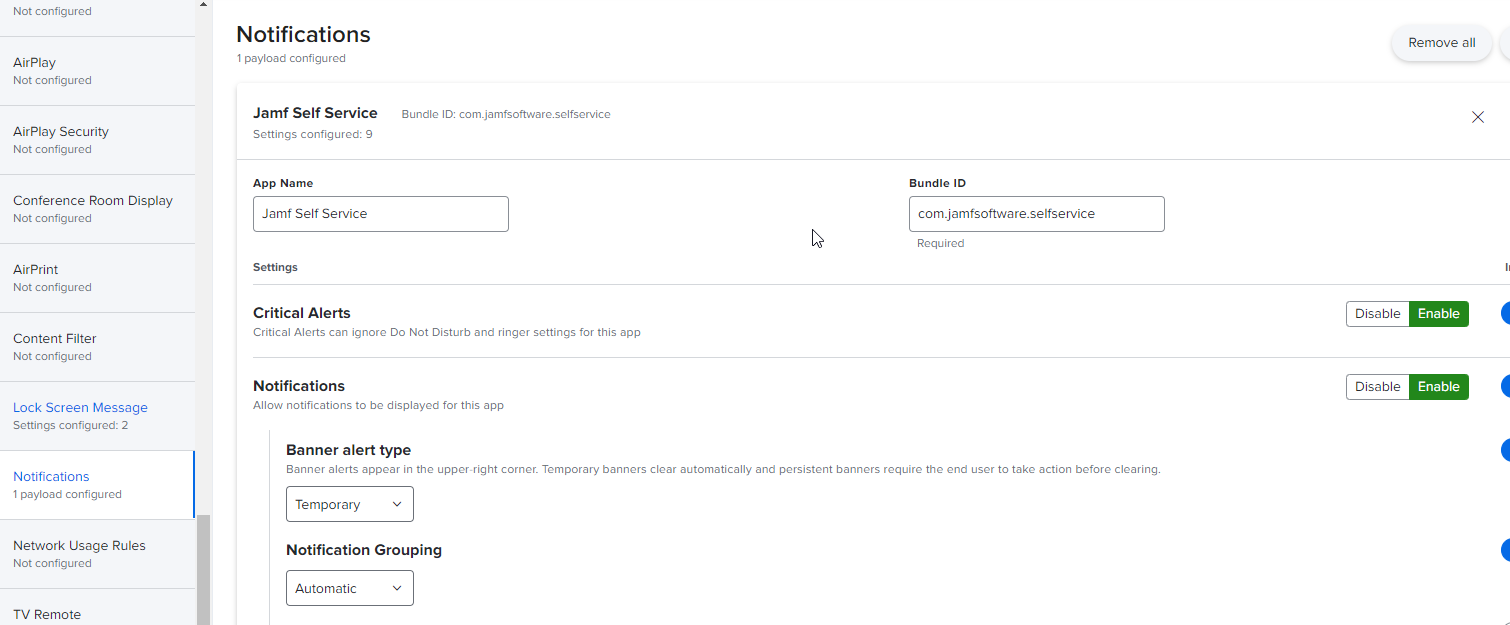This screenshot has width=1510, height=625.
Task: Click the 'Required' hint under Bundle ID
Action: (940, 243)
